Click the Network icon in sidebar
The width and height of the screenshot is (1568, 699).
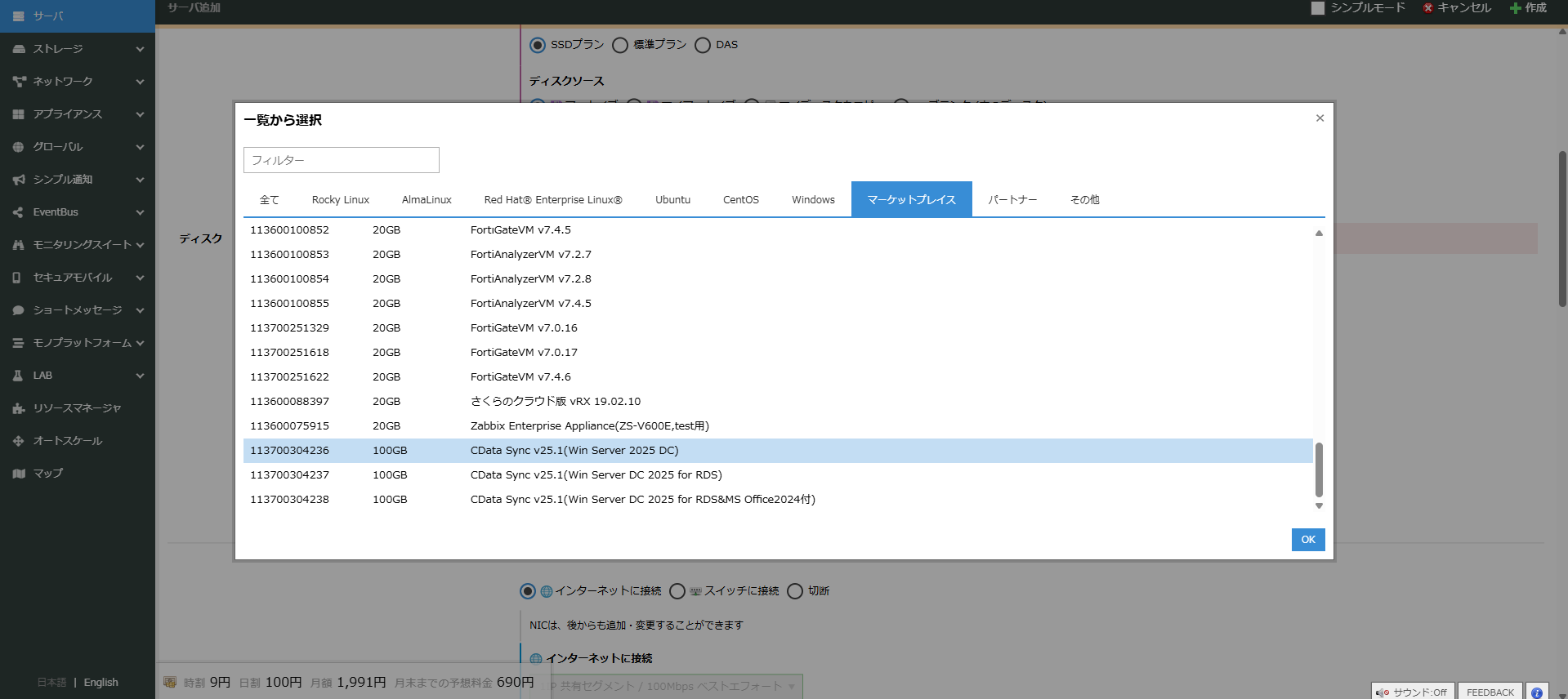point(19,82)
